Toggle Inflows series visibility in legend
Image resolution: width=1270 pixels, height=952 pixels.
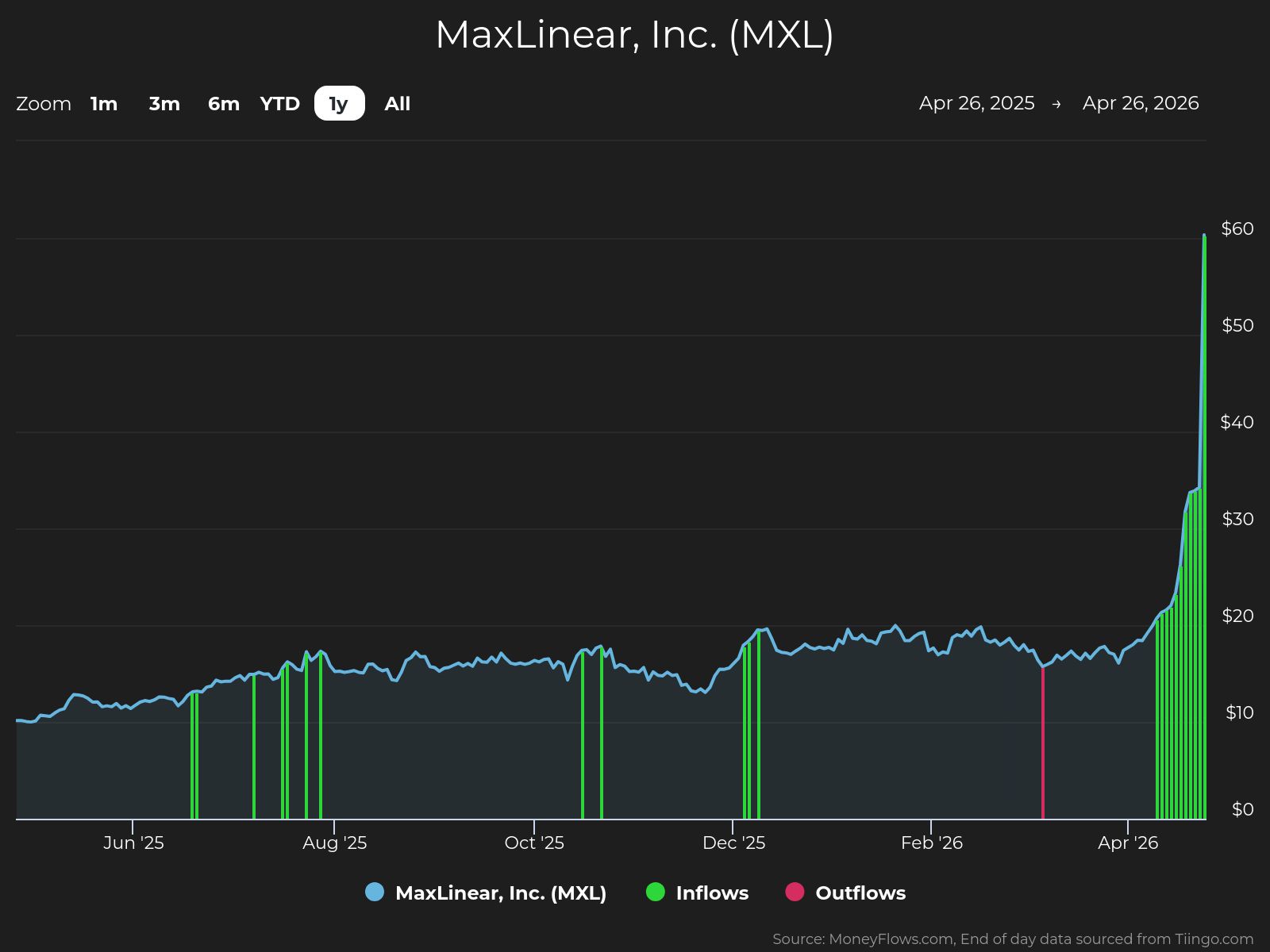[711, 892]
